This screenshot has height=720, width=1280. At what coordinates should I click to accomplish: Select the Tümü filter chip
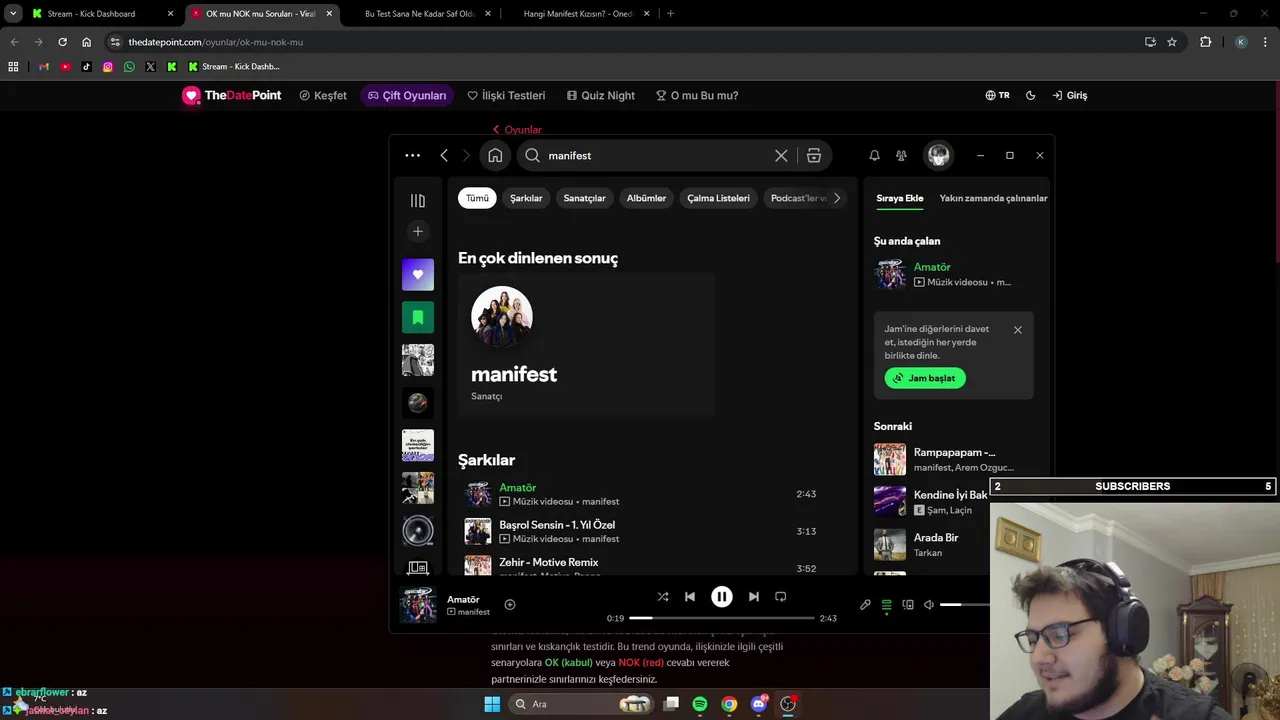click(477, 198)
